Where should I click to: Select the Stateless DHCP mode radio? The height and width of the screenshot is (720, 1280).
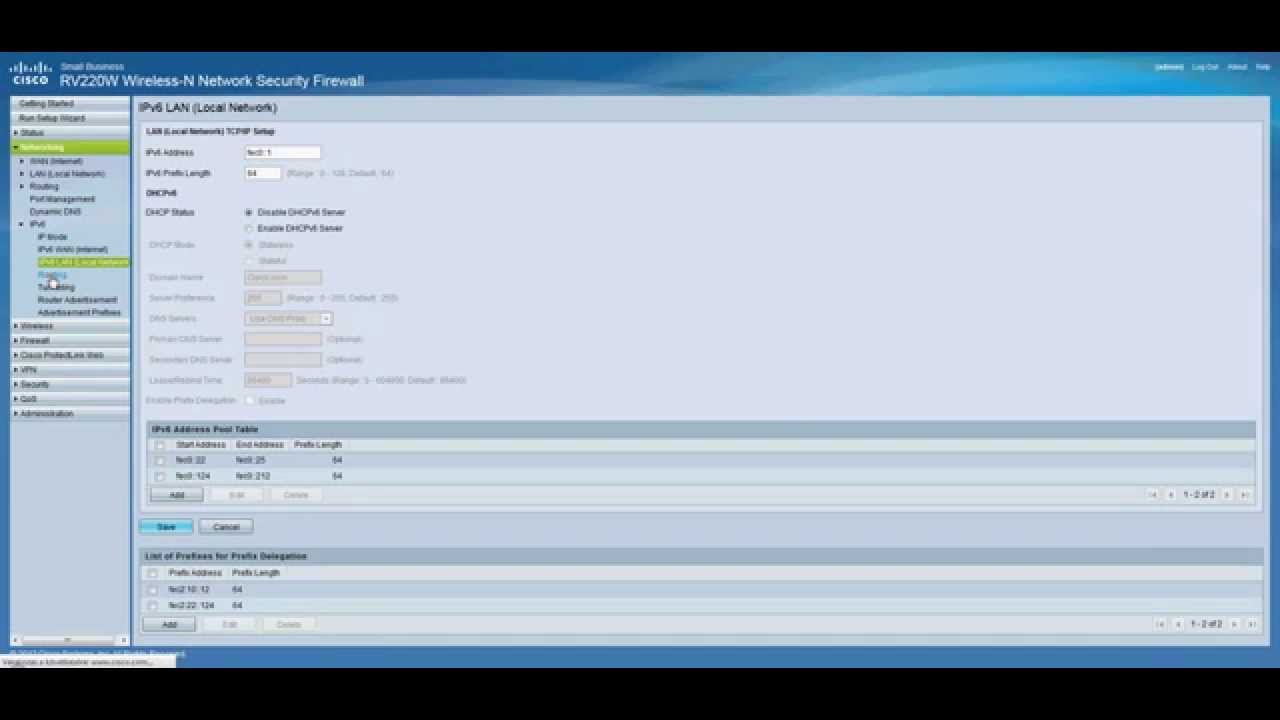click(x=249, y=245)
